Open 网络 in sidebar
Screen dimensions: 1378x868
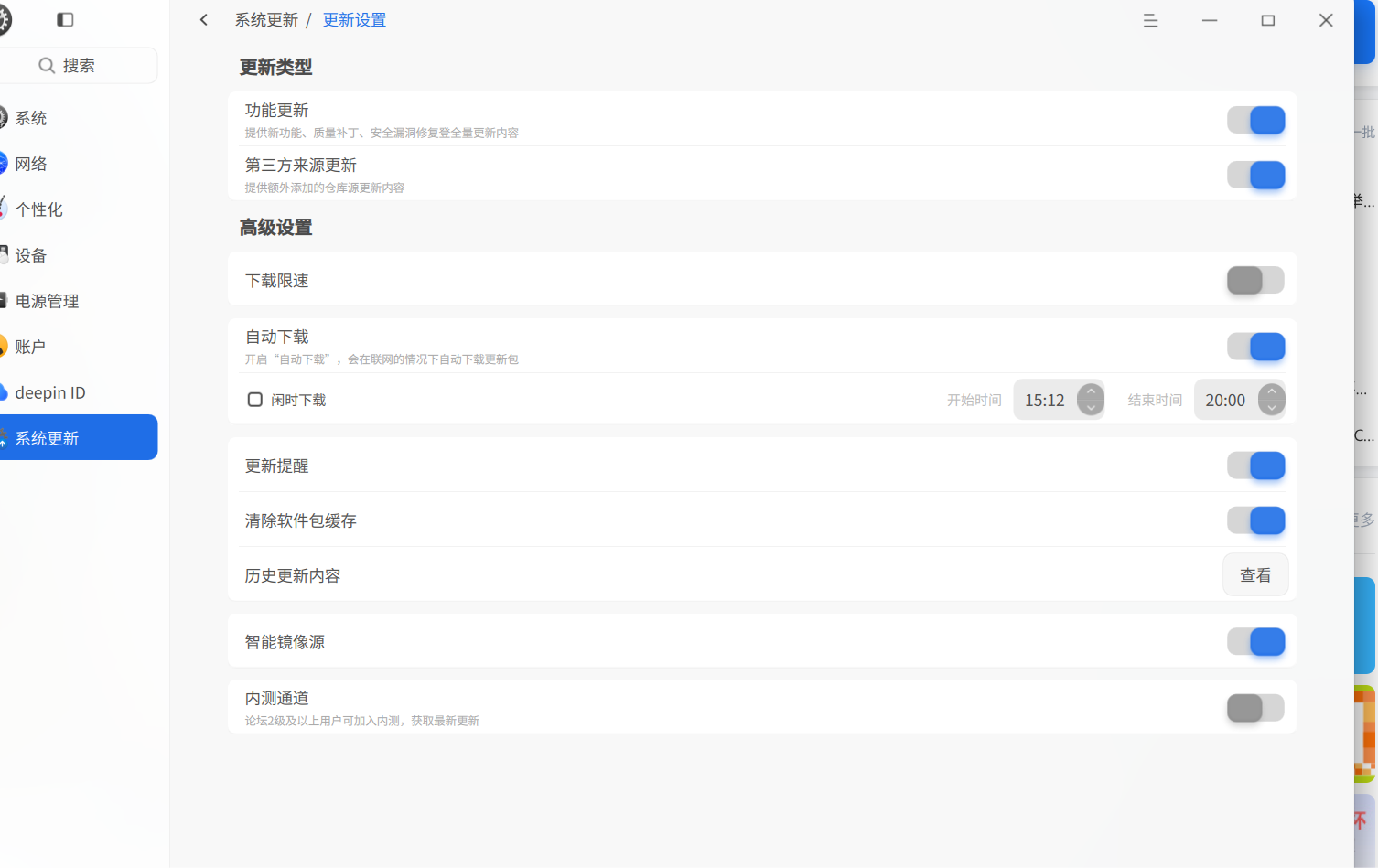(x=77, y=164)
